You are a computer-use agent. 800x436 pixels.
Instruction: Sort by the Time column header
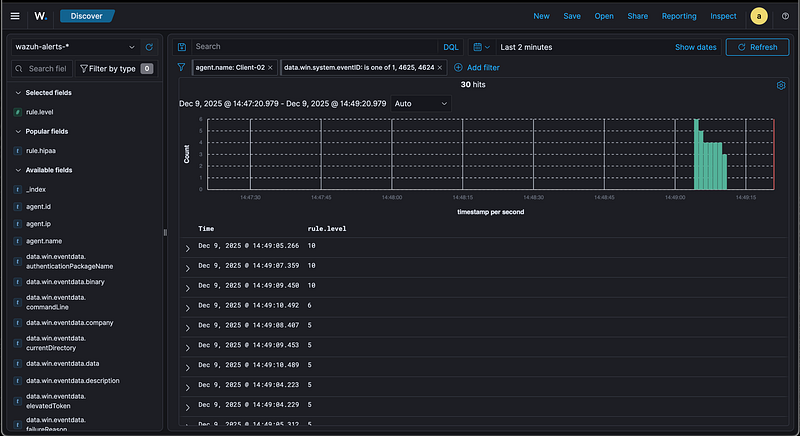[206, 229]
